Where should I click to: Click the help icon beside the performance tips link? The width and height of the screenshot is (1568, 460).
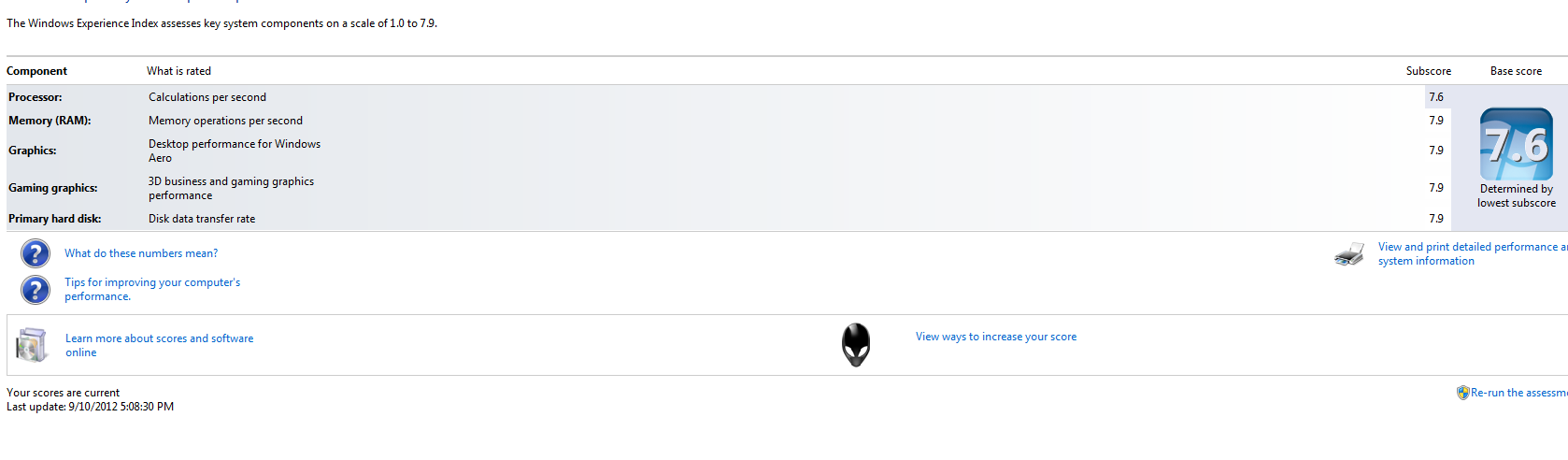point(36,290)
